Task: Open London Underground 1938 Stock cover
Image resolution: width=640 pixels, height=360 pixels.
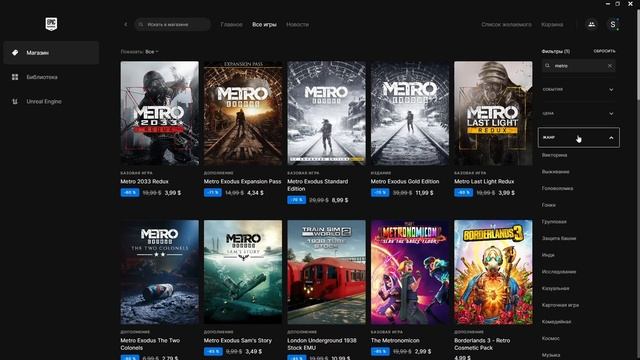Action: pos(327,272)
